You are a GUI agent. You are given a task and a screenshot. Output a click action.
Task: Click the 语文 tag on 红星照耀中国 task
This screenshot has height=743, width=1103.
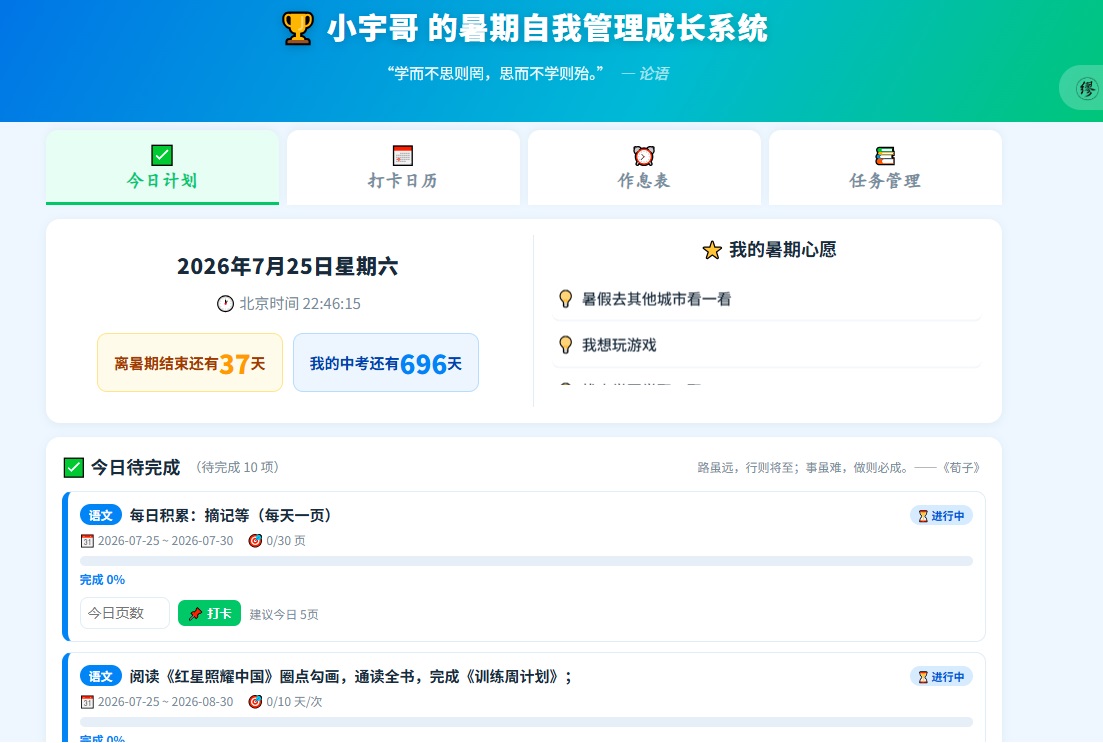click(101, 677)
